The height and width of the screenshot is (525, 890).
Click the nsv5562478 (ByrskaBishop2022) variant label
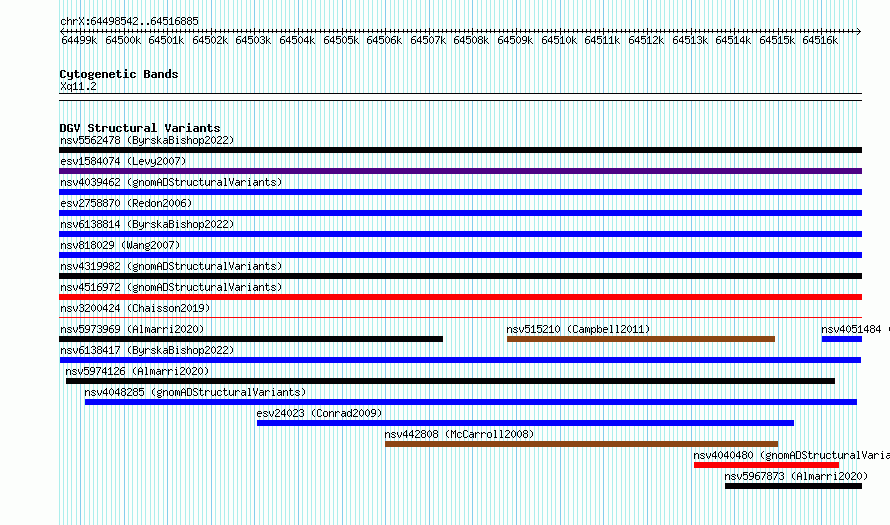[147, 140]
